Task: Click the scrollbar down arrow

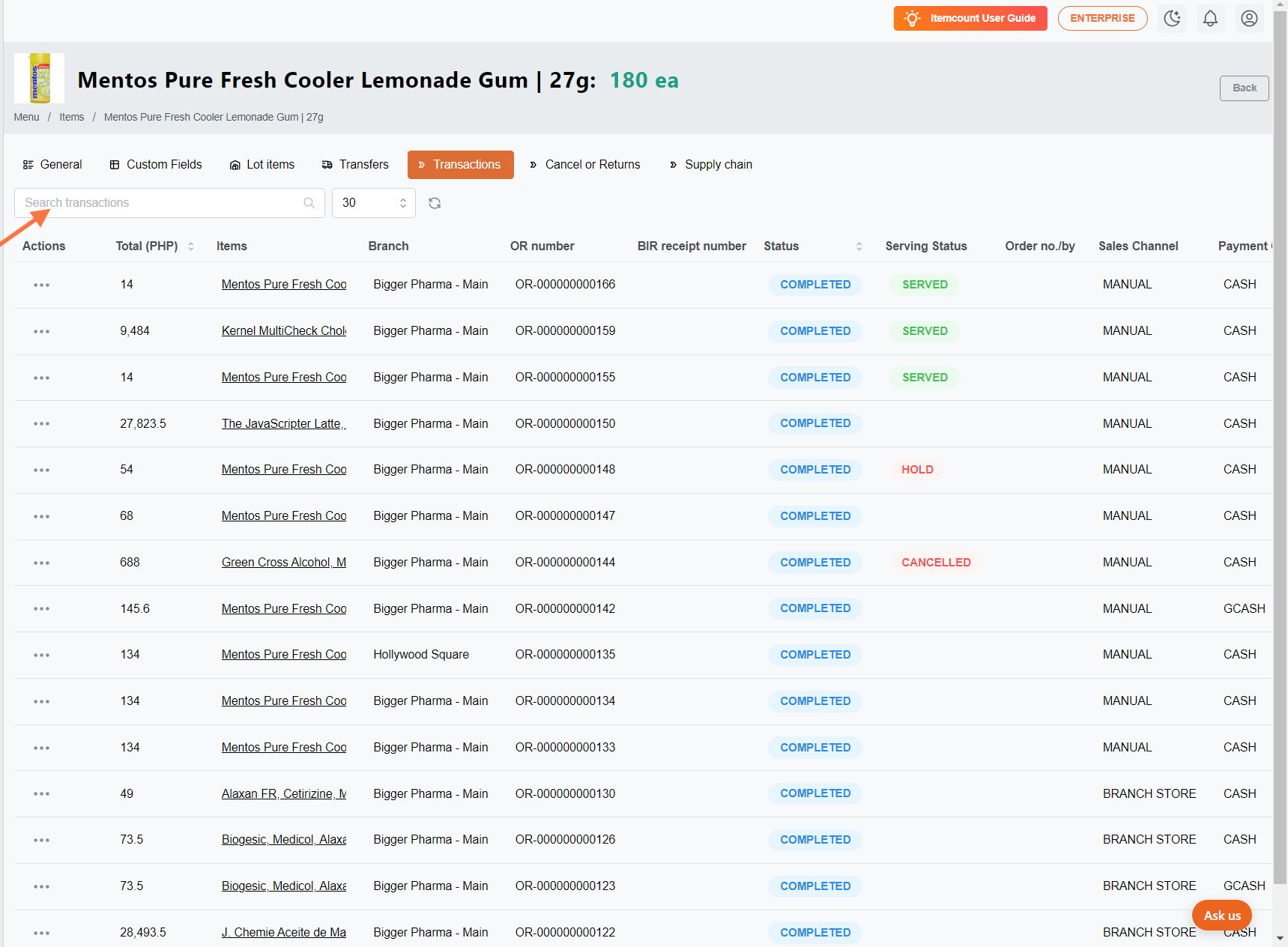Action: point(1280,938)
